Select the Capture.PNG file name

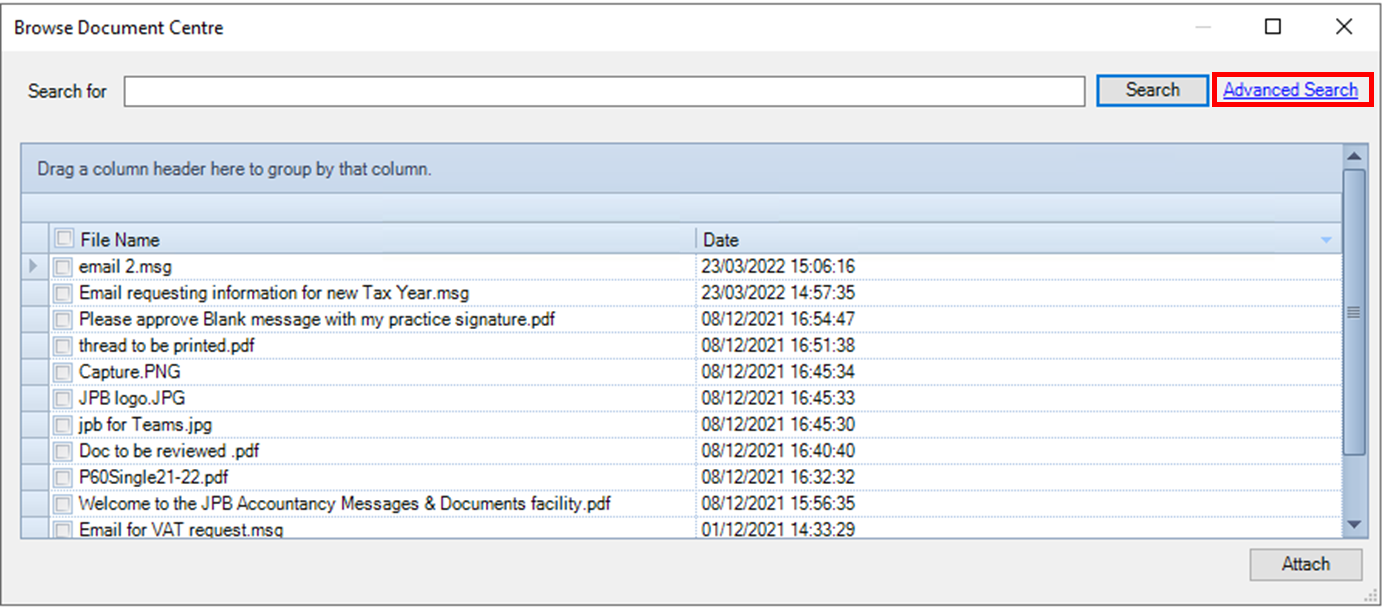pos(130,372)
